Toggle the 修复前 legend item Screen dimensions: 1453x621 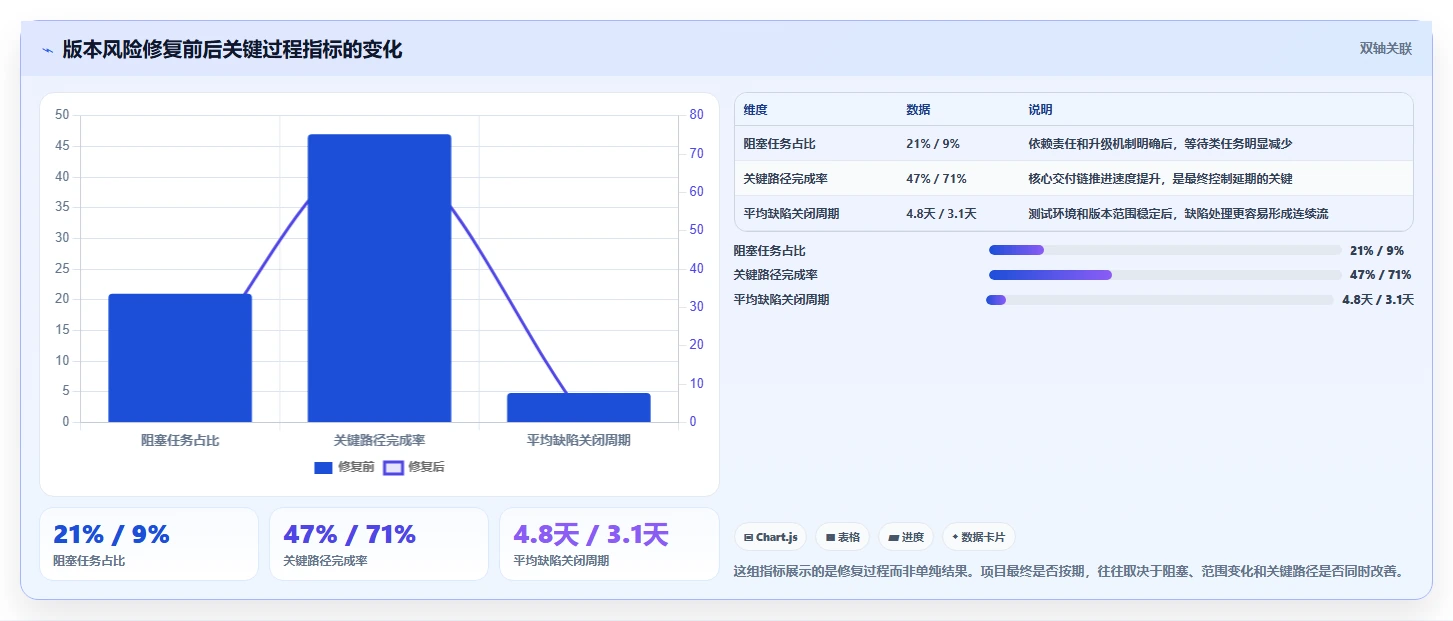coord(344,467)
